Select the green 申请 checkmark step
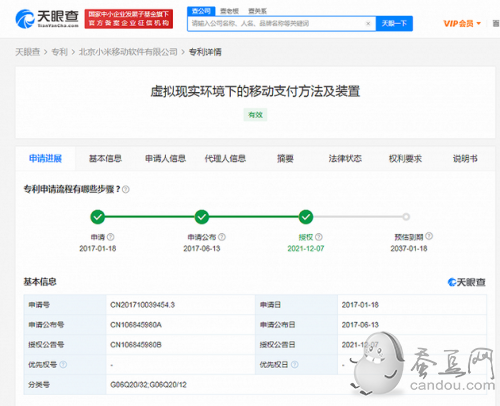This screenshot has width=500, height=406. click(x=98, y=217)
